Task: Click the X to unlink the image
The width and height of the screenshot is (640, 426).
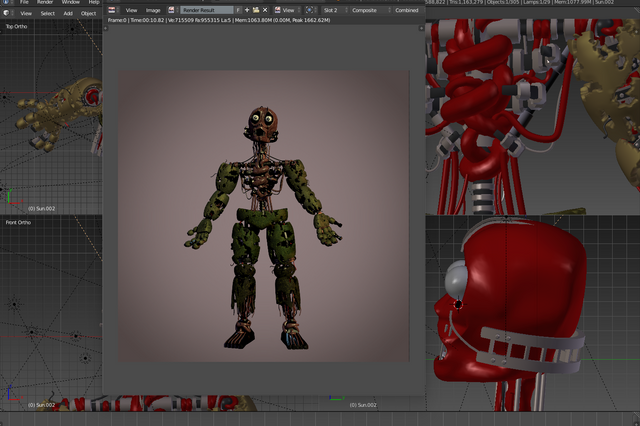Action: (264, 10)
